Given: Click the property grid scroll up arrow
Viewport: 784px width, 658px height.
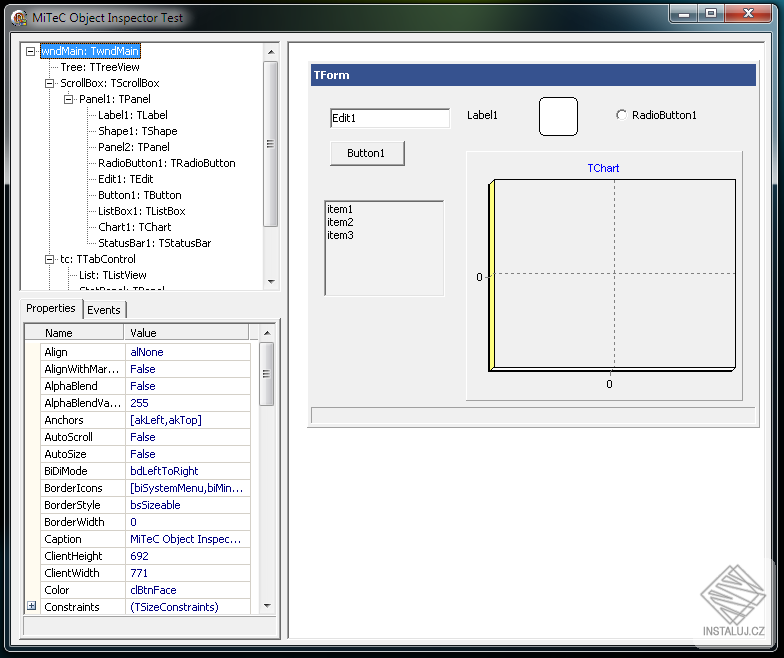Looking at the screenshot, I should click(267, 333).
